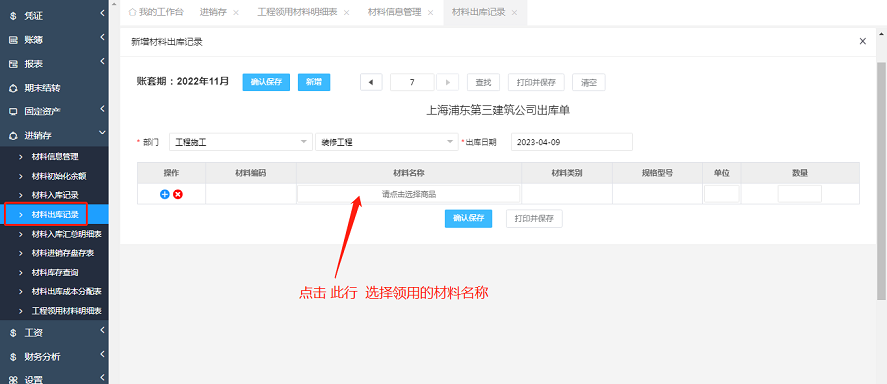Click the 单位 input field
The image size is (887, 384).
point(722,194)
